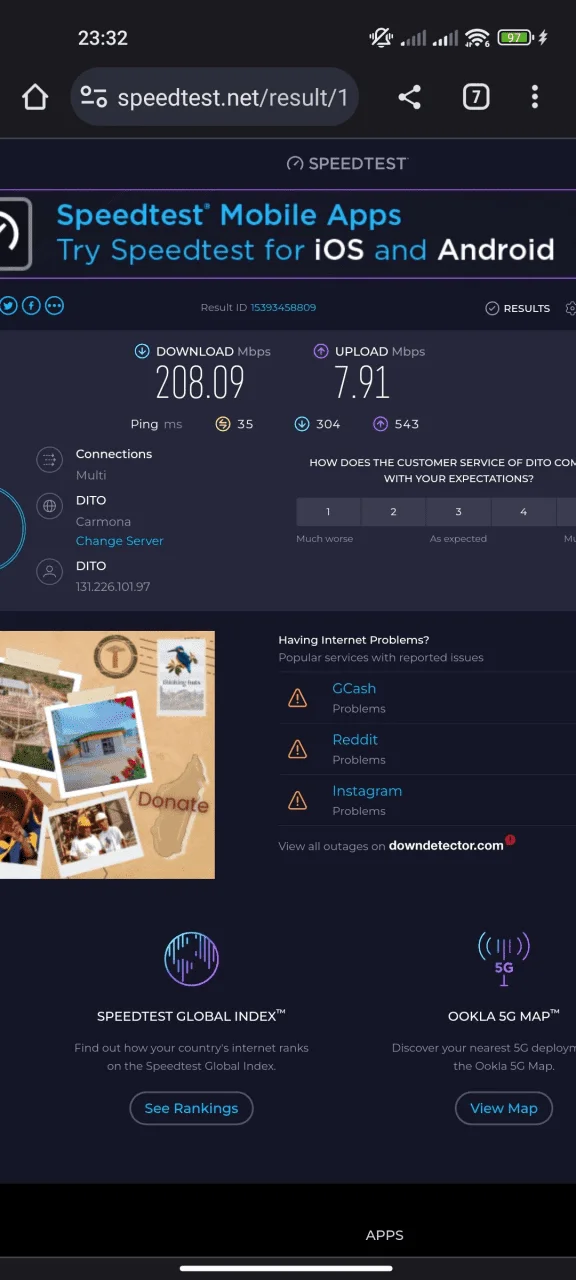Viewport: 576px width, 1280px height.
Task: Click warning icon beside Instagram
Action: (x=297, y=800)
